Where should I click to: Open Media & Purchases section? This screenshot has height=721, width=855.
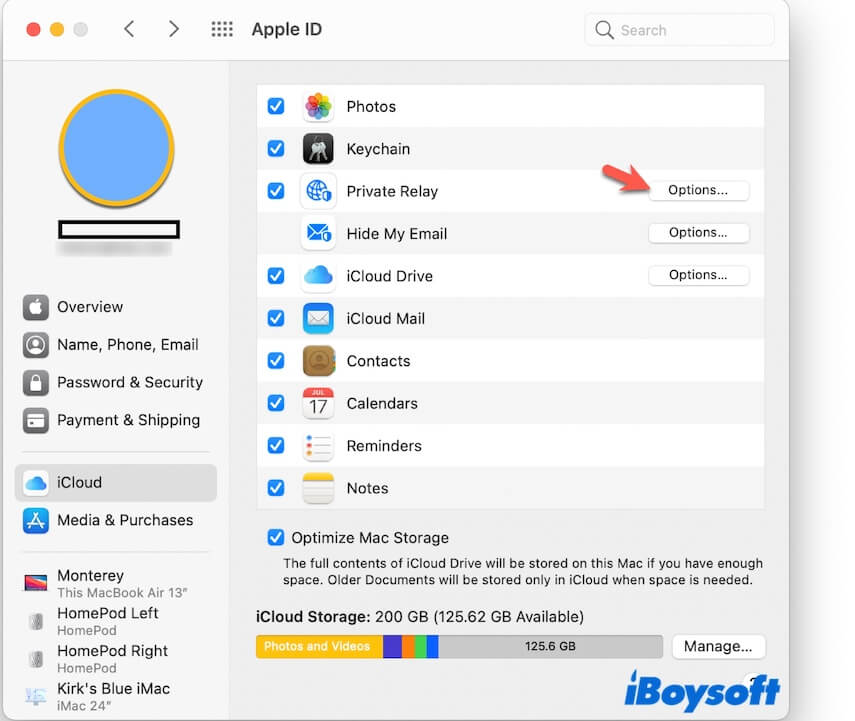tap(124, 520)
